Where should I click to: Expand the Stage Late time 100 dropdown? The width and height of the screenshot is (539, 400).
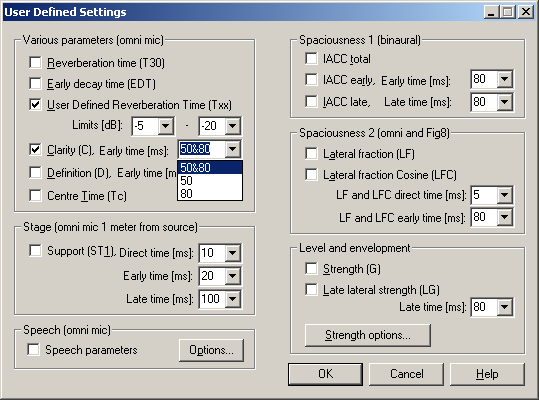tap(233, 299)
